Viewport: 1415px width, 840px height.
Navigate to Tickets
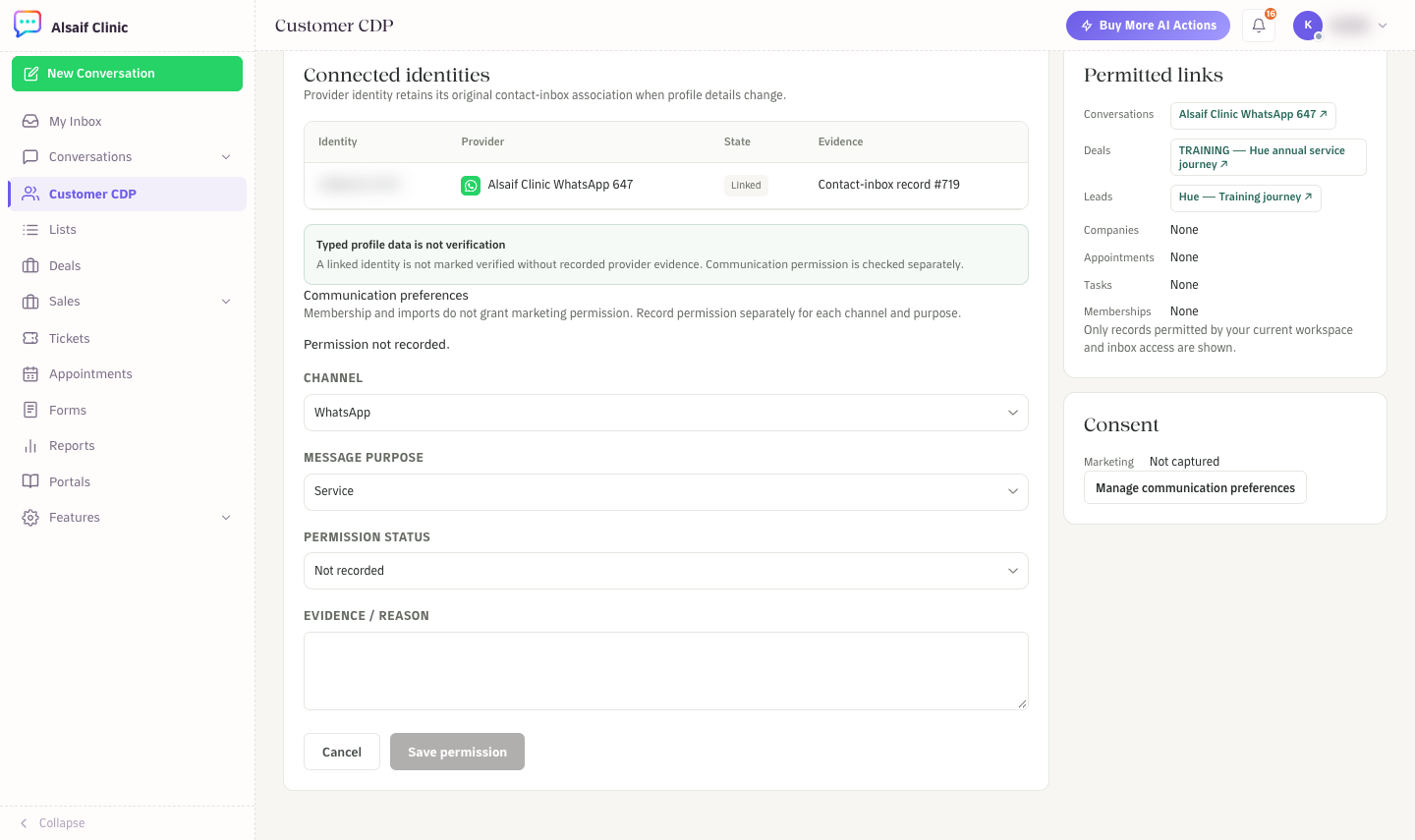127,338
